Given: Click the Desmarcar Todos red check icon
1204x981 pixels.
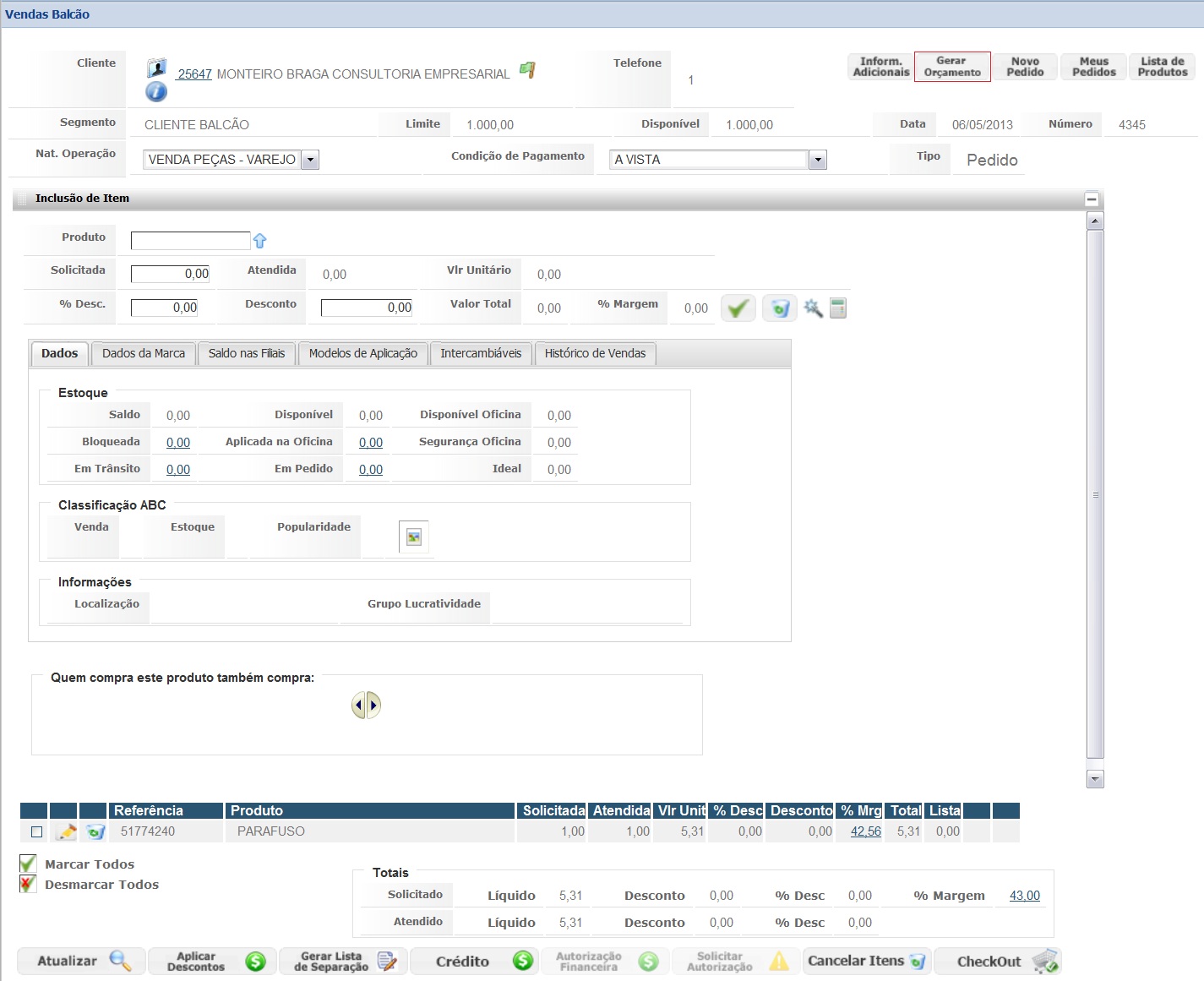Looking at the screenshot, I should pos(28,884).
